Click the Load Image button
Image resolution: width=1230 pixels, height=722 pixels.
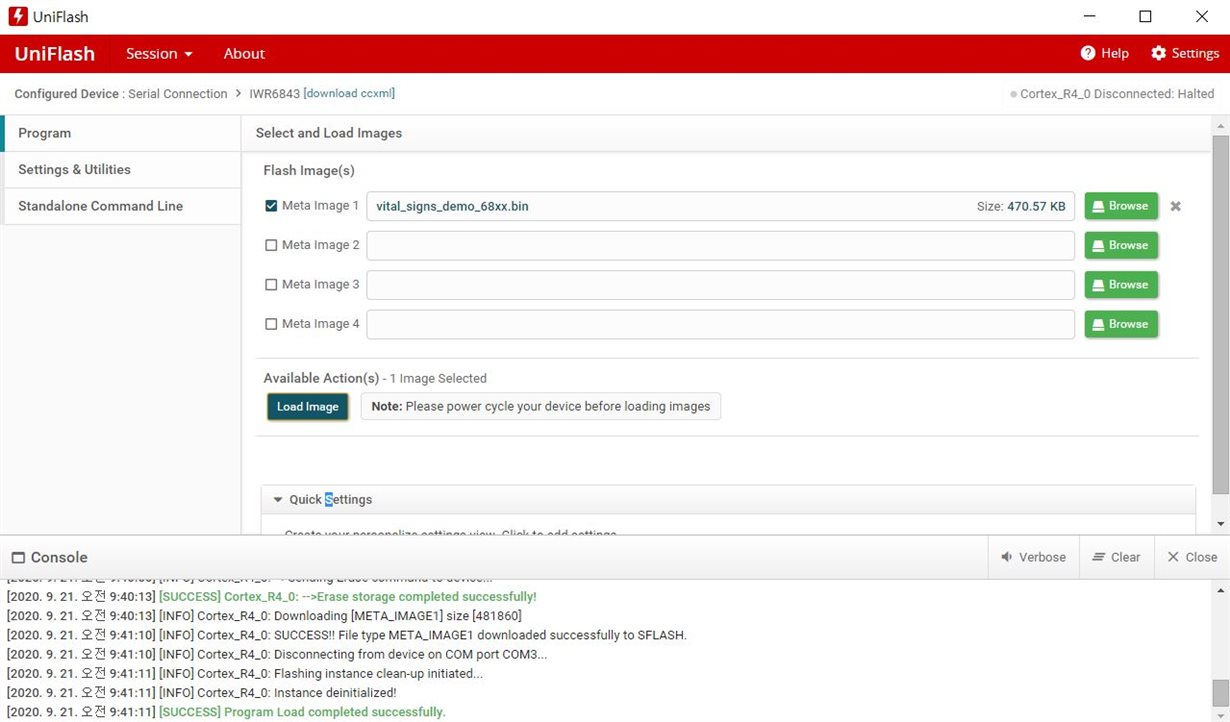[x=308, y=407]
